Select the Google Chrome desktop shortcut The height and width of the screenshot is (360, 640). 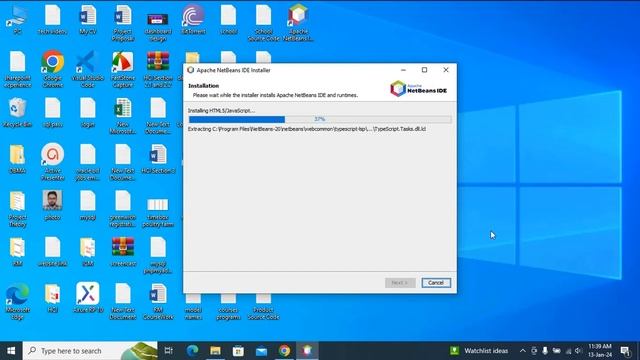(53, 69)
